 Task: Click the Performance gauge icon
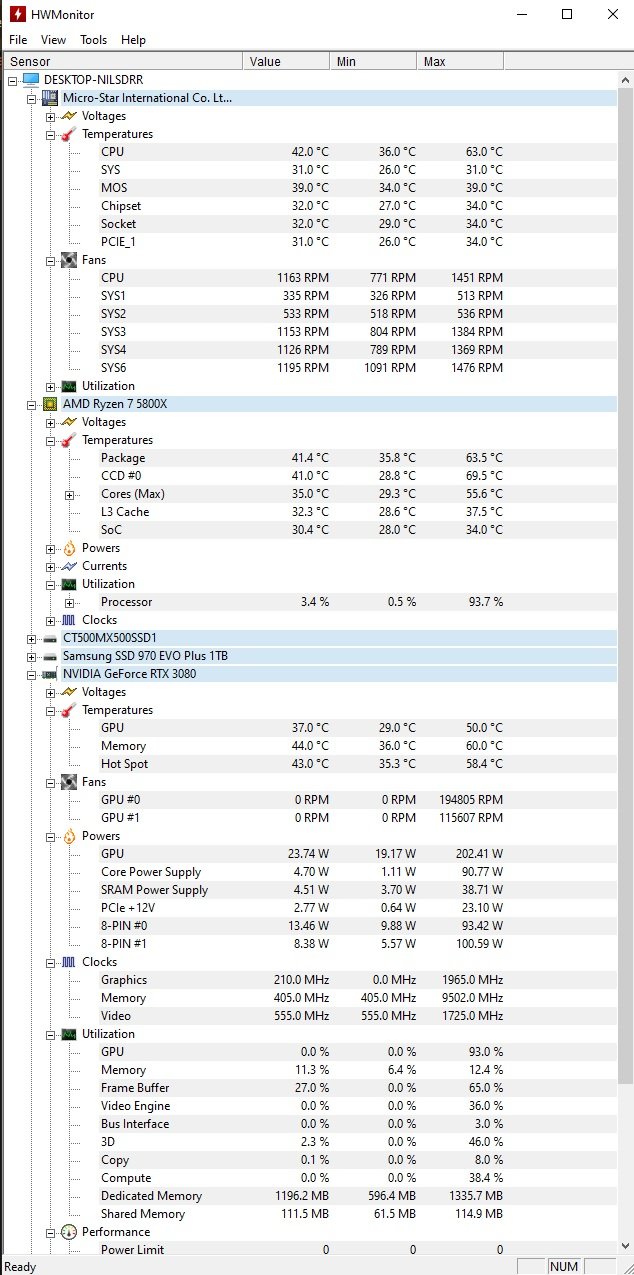(68, 1232)
